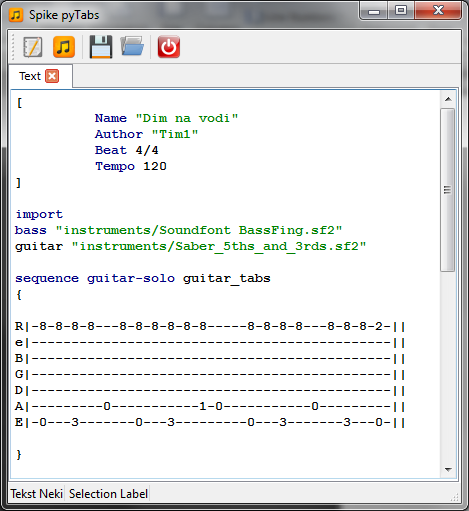
Task: Click the closing curly brace line
Action: tap(19, 455)
